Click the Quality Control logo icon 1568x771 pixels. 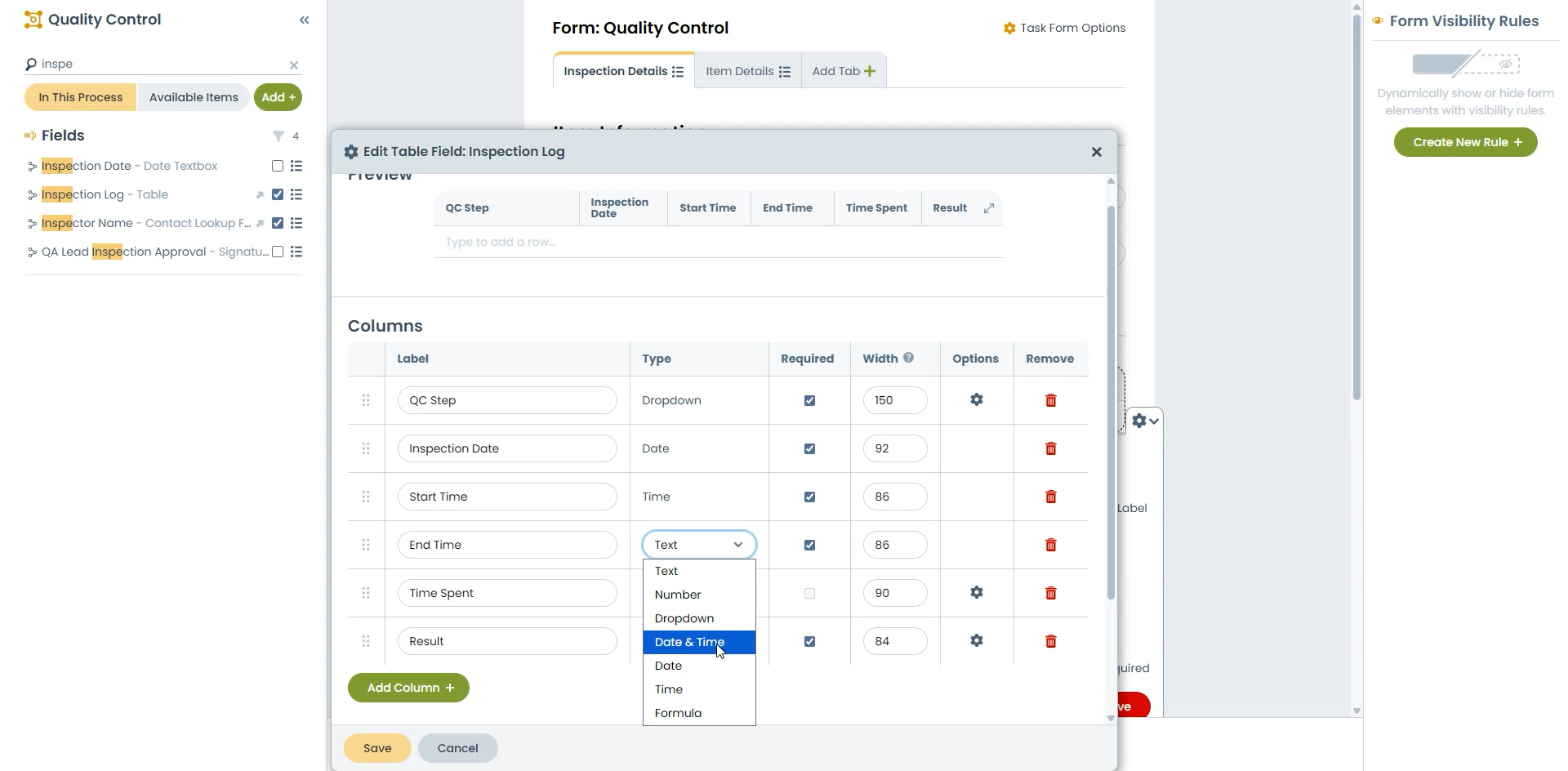pyautogui.click(x=33, y=19)
